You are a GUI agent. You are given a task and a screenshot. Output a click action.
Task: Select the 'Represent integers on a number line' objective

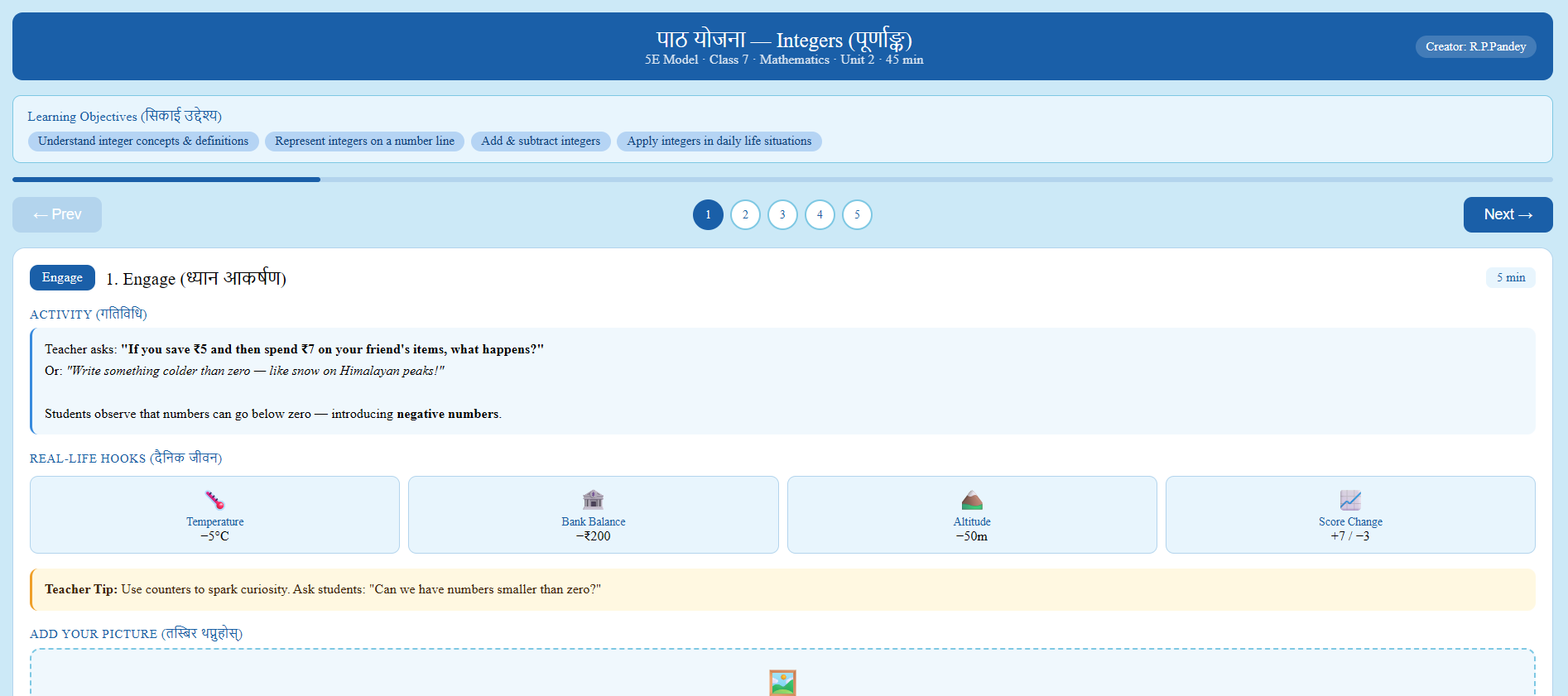pos(364,142)
